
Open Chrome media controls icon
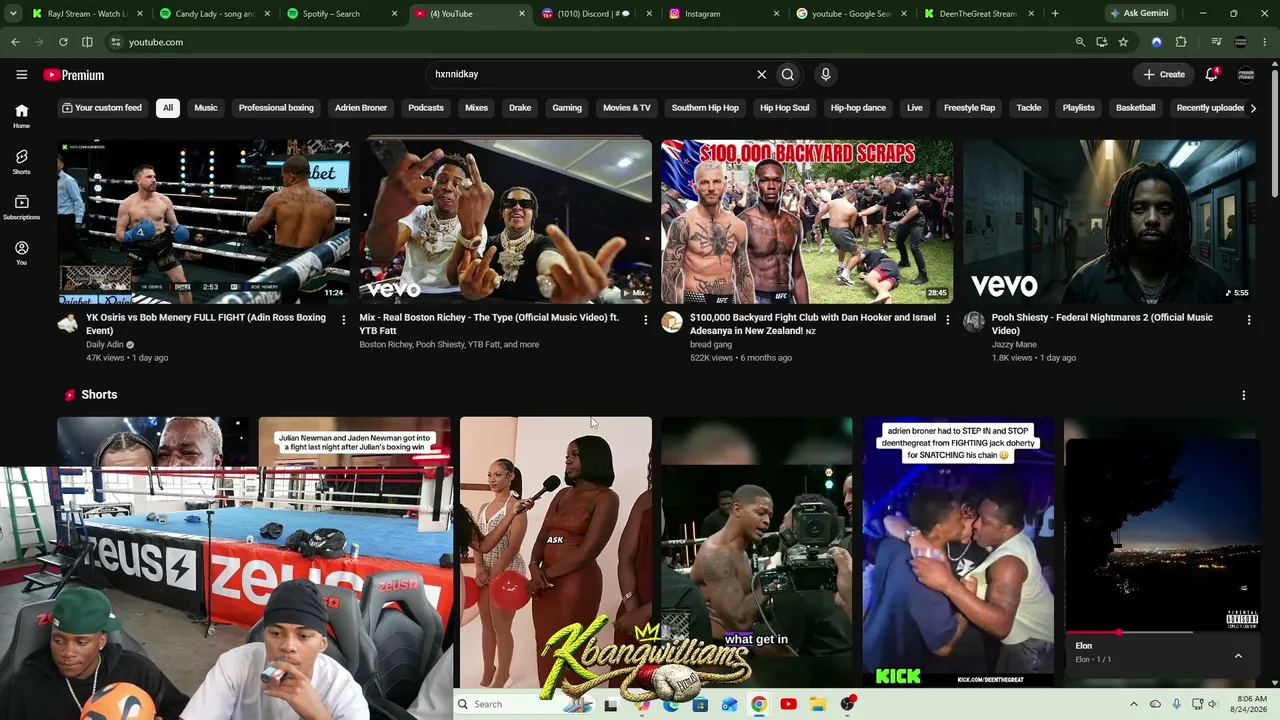pyautogui.click(x=1216, y=42)
